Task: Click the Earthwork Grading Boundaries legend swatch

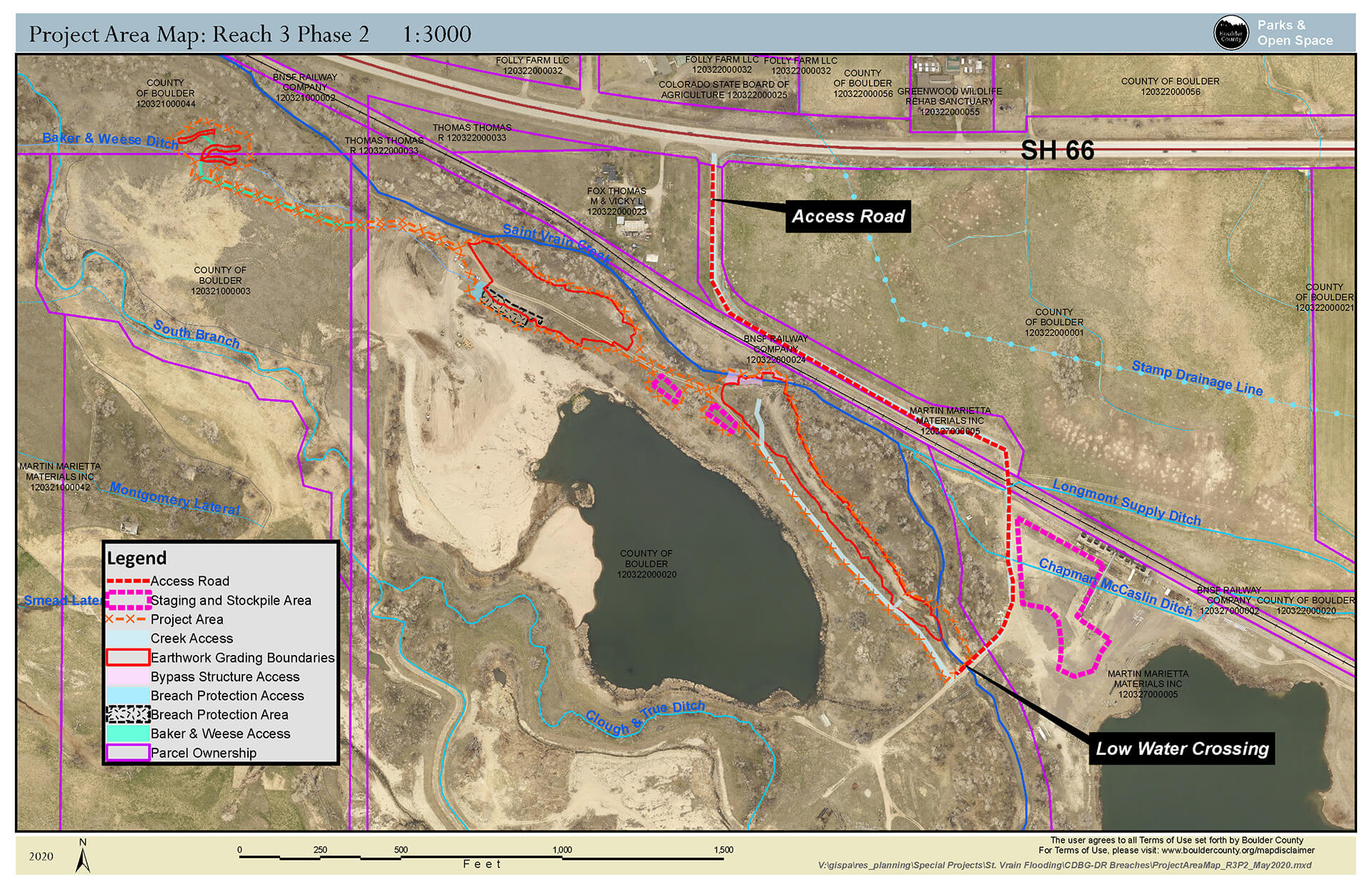Action: [128, 657]
